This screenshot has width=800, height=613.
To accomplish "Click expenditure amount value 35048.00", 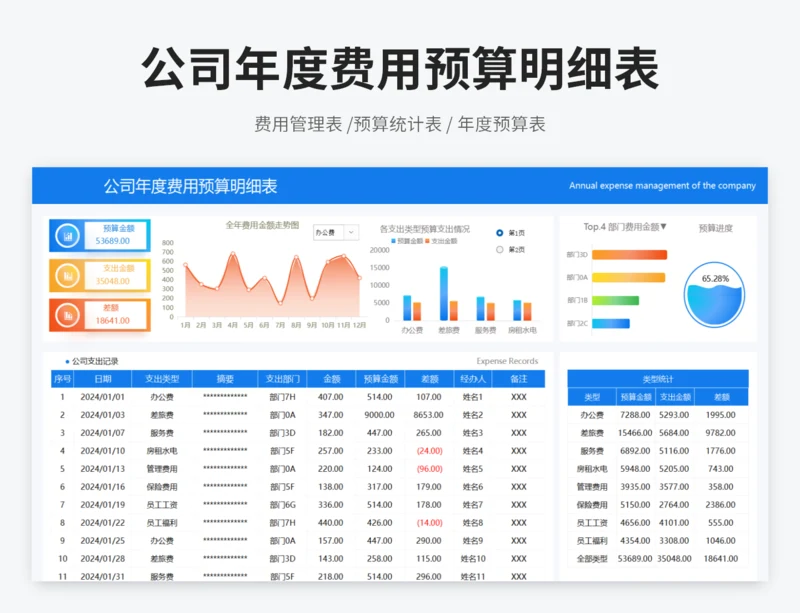I will point(113,281).
